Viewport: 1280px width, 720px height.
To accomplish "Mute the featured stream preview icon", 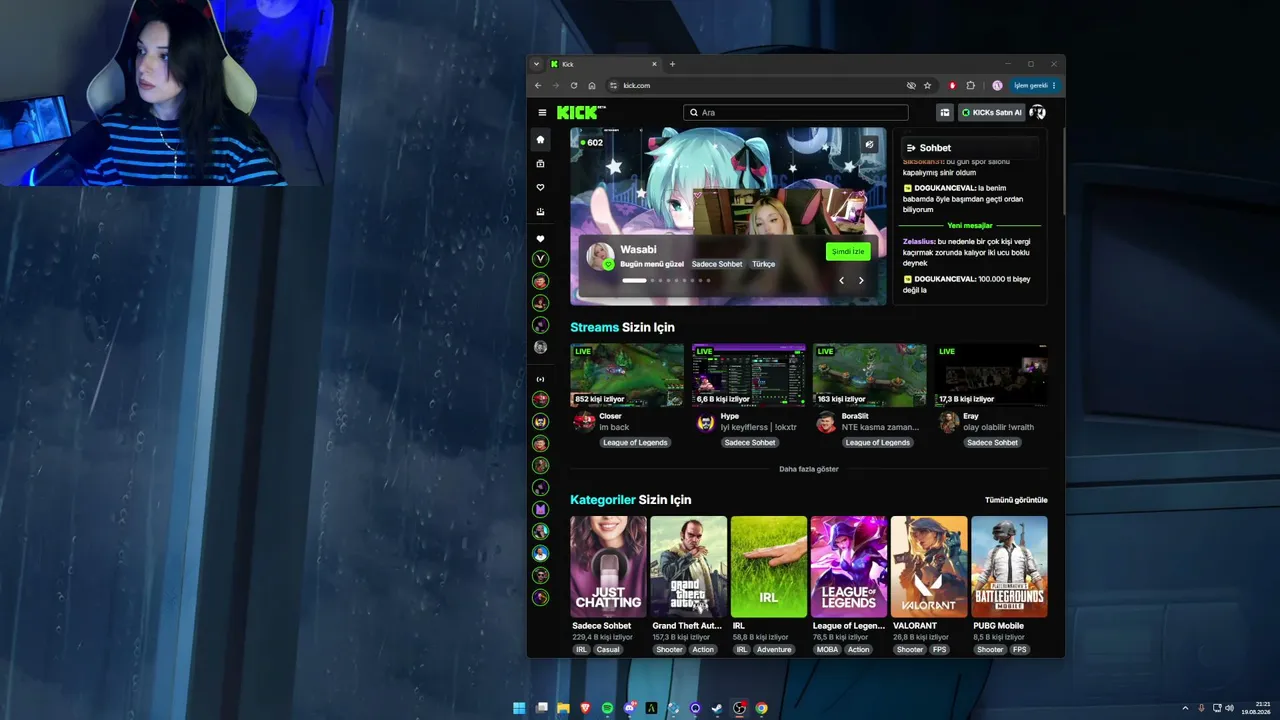I will 869,145.
